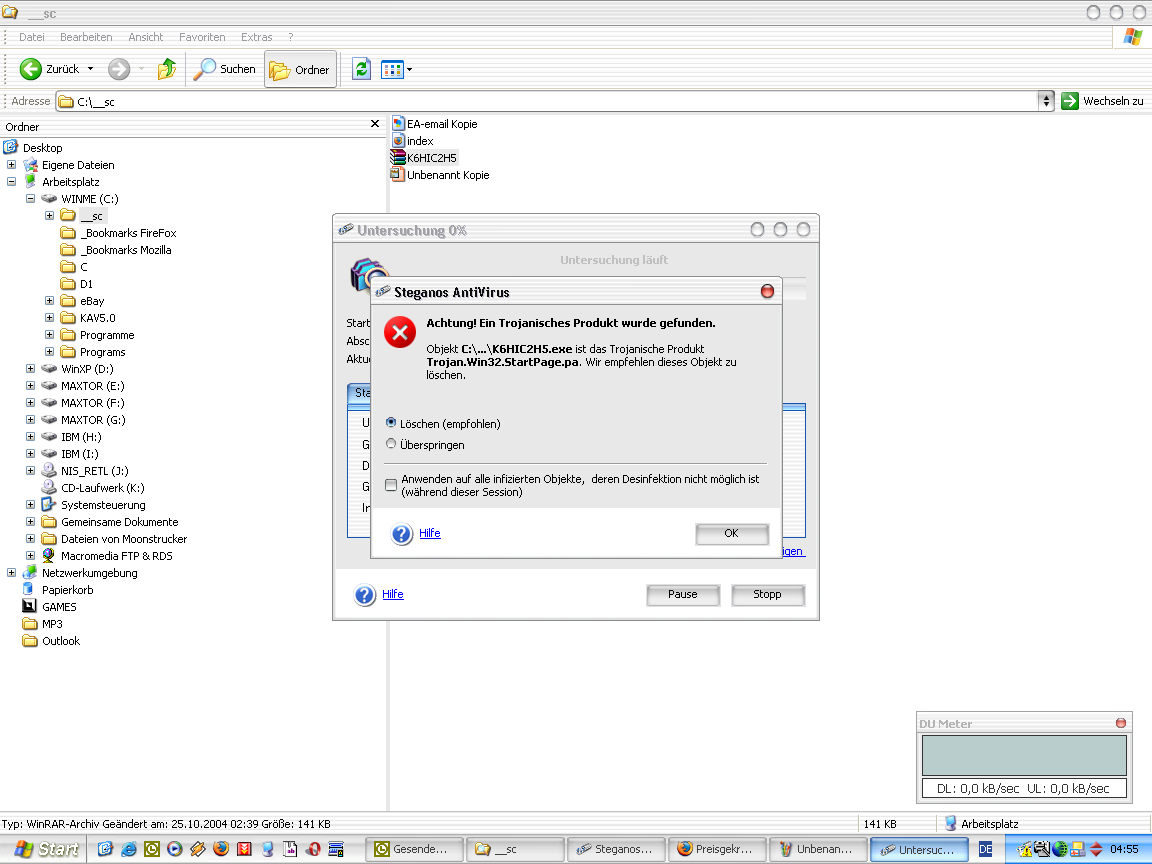
Task: Click Wechseln zu go button
Action: (1104, 101)
